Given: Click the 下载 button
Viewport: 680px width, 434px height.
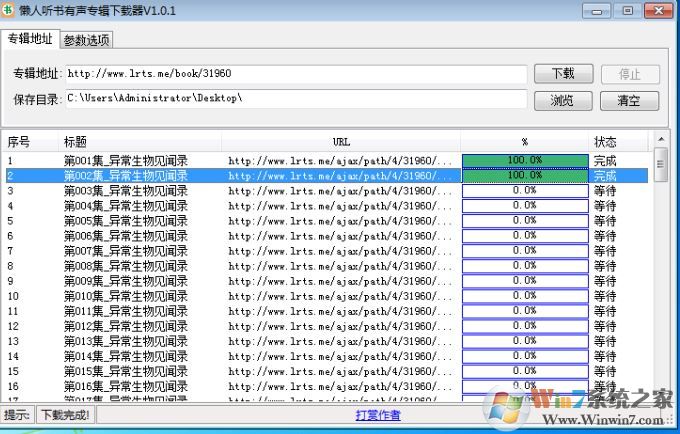Looking at the screenshot, I should 562,74.
